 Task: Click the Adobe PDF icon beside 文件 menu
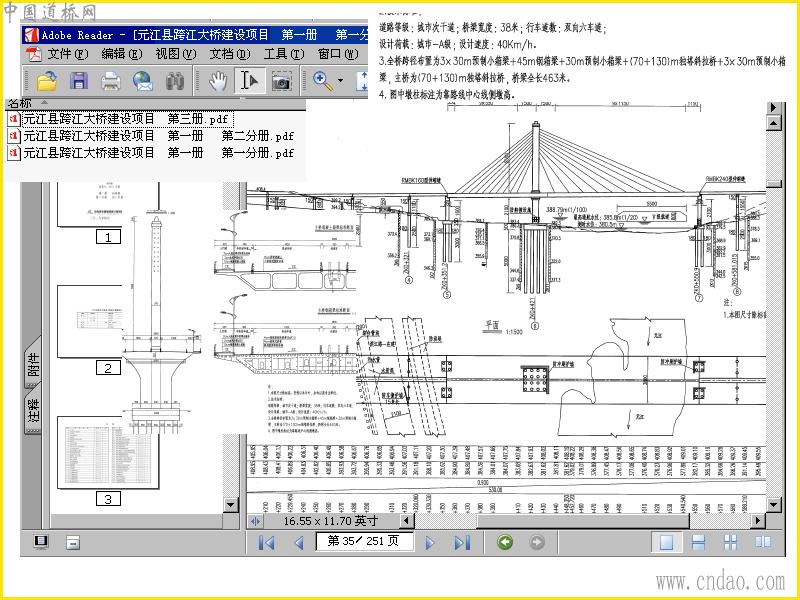coord(34,53)
